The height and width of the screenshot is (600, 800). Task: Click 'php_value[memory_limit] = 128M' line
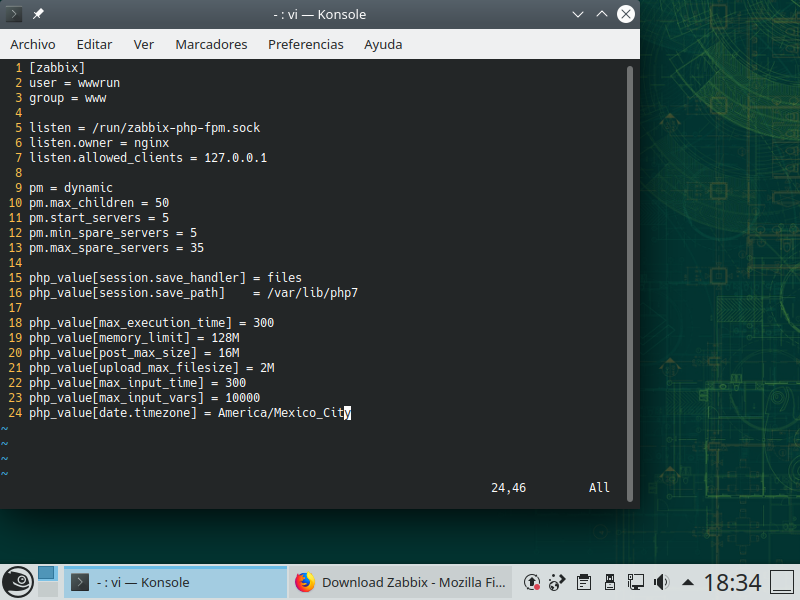point(134,338)
